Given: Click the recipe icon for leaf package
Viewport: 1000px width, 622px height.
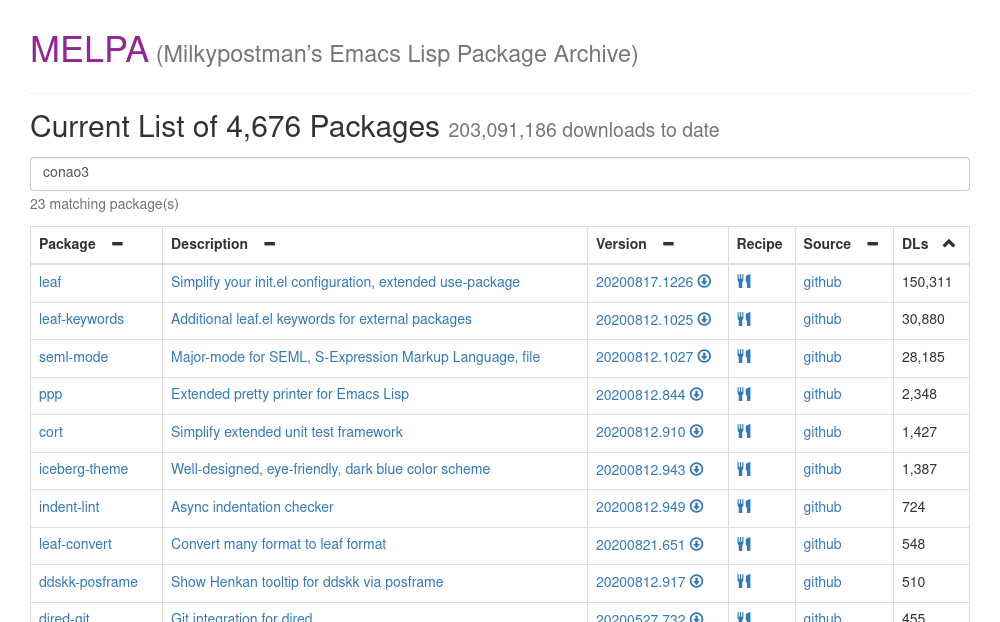Looking at the screenshot, I should (x=743, y=282).
